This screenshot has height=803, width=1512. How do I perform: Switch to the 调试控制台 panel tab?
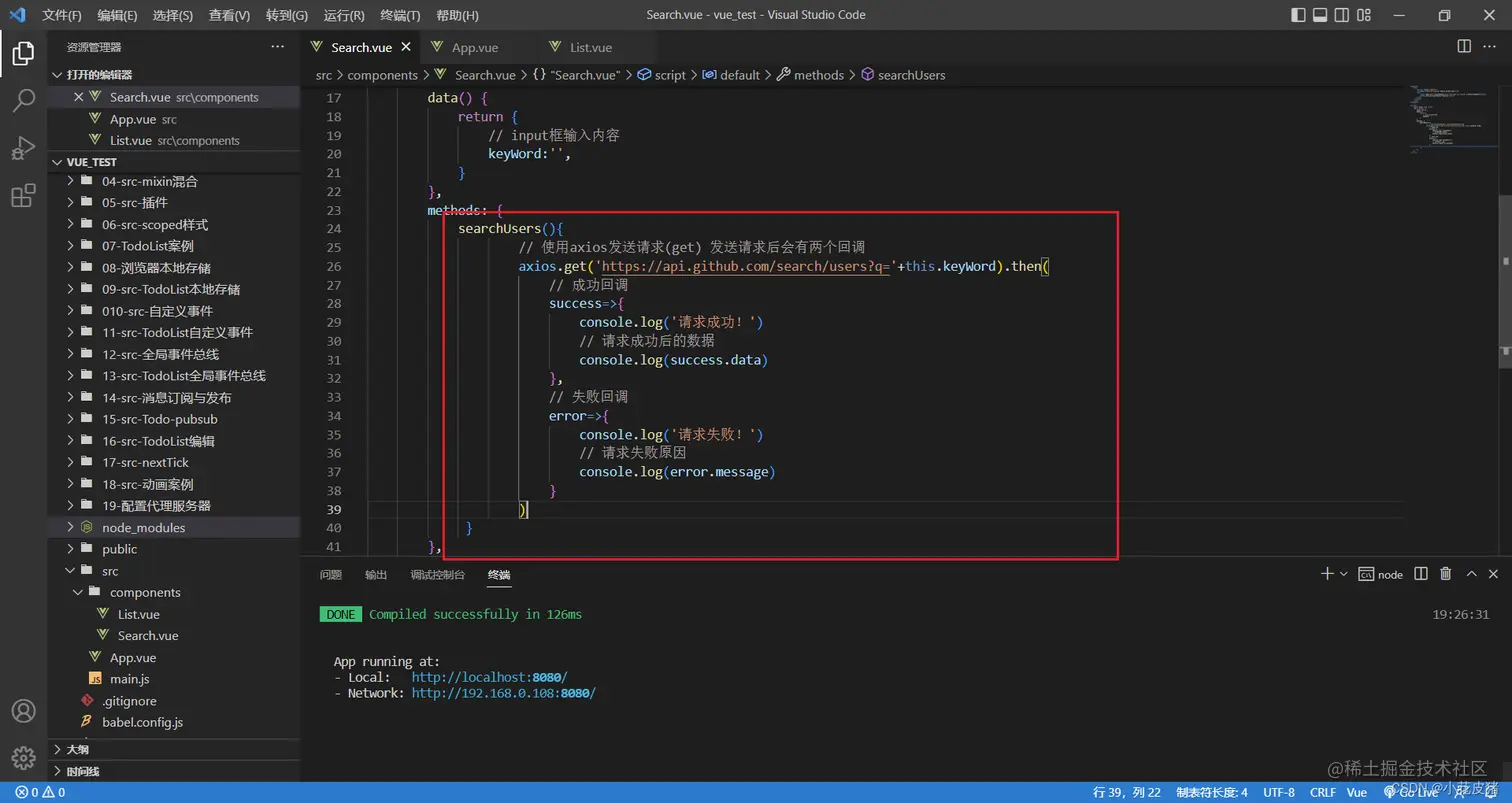click(x=437, y=575)
